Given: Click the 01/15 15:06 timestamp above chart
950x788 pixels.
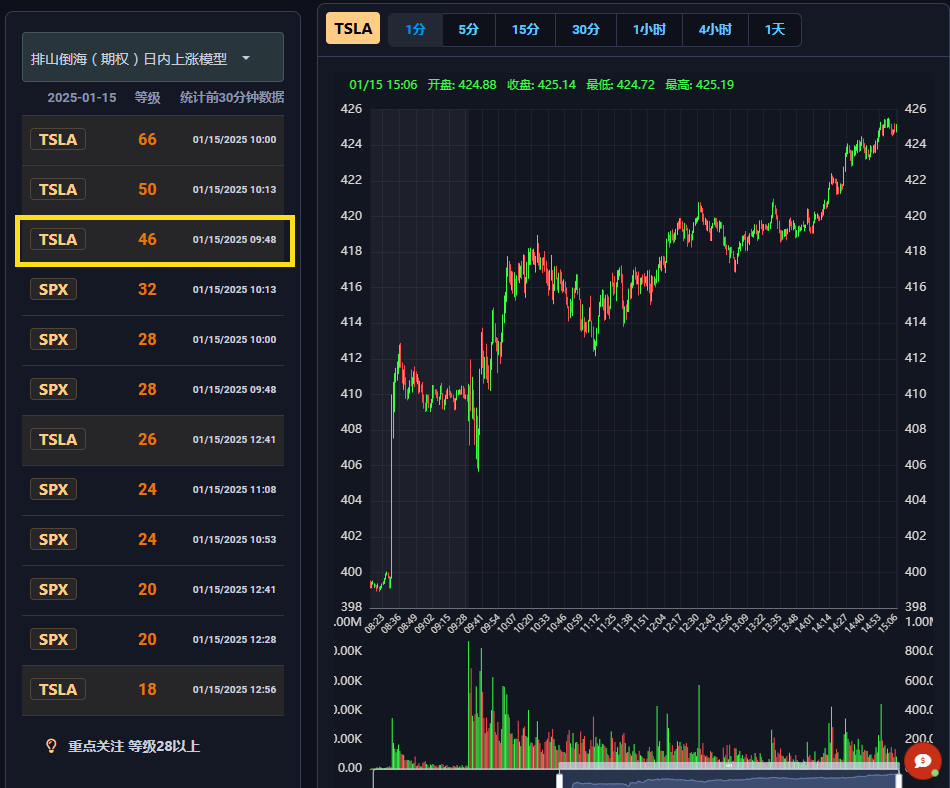Looking at the screenshot, I should 383,85.
